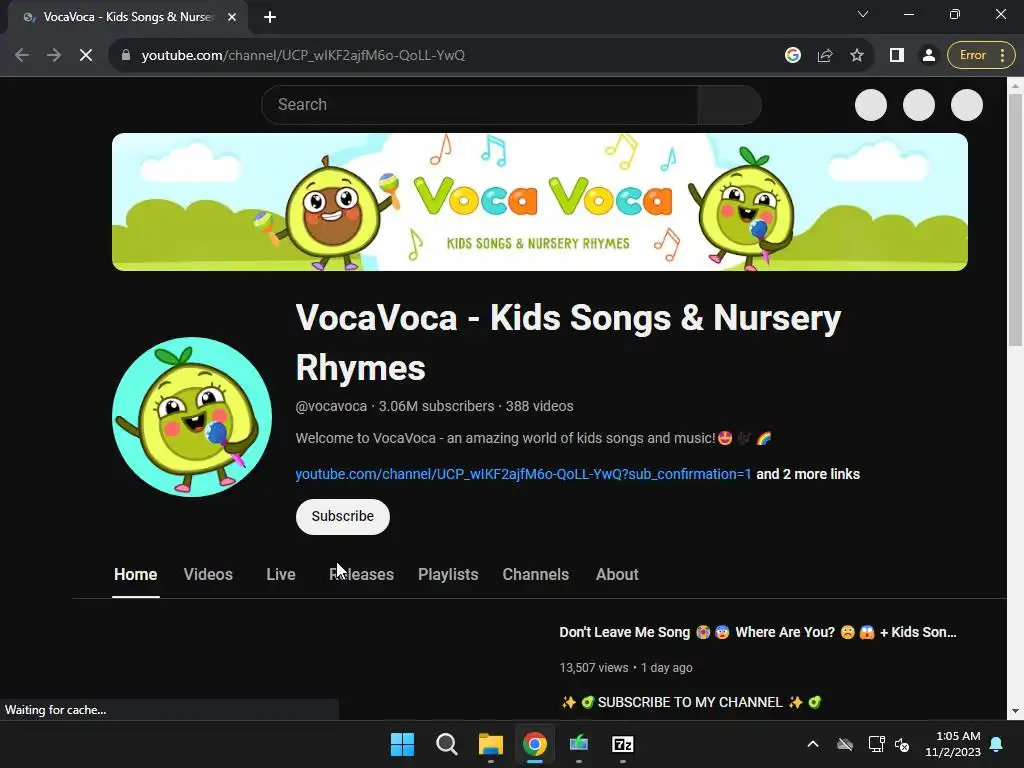The image size is (1024, 768).
Task: Open the Chrome profile menu
Action: tap(929, 56)
